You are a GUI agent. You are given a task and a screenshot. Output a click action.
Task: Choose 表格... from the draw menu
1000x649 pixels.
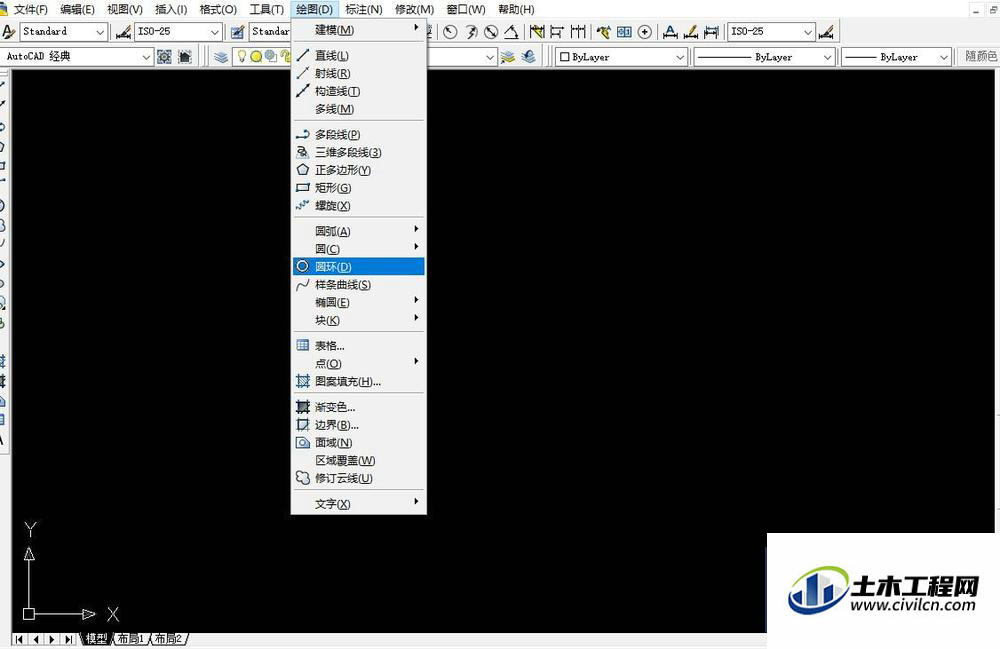click(358, 346)
